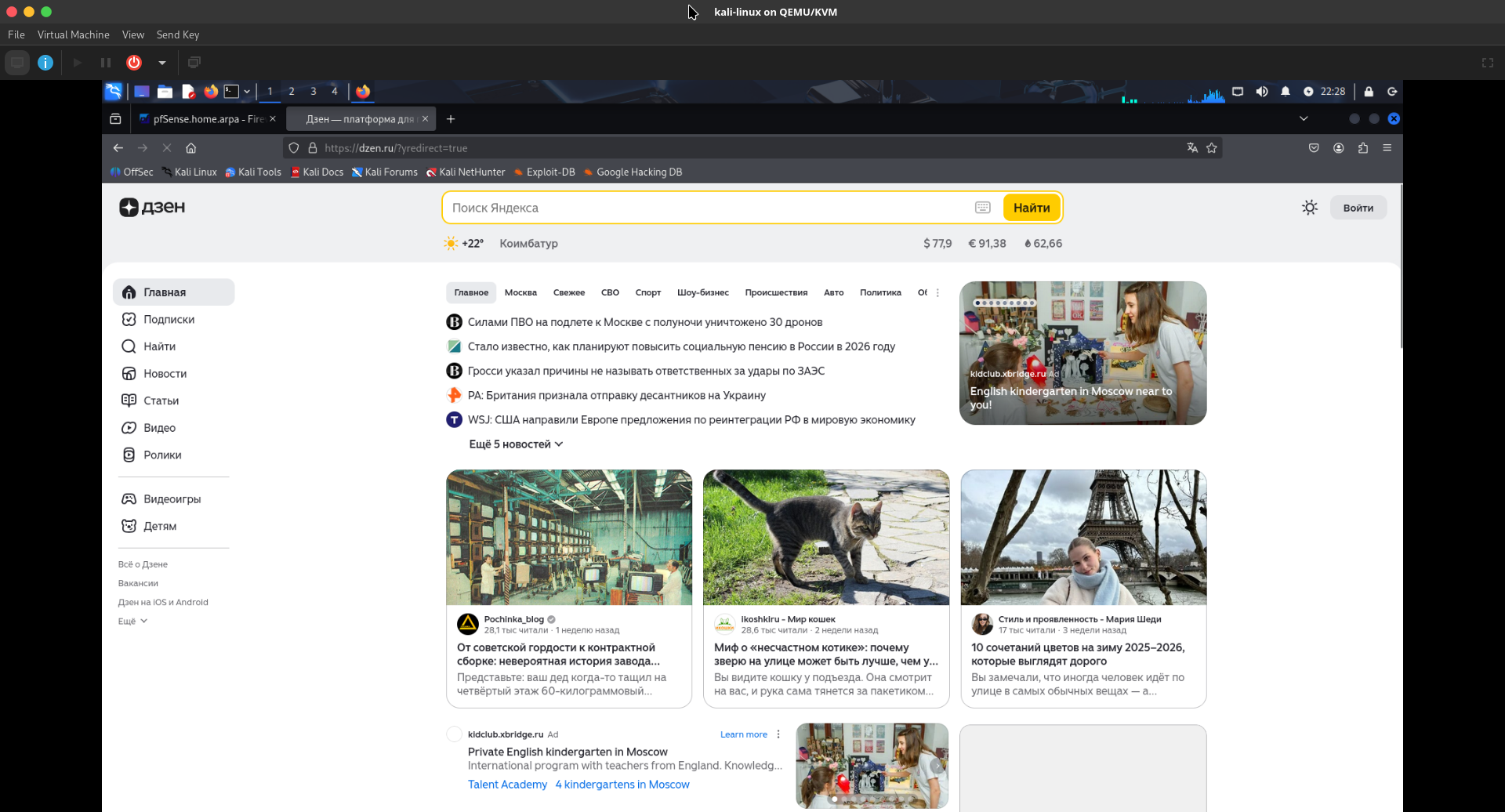Open Firefox extensions puzzle icon
Image resolution: width=1505 pixels, height=812 pixels.
(1363, 148)
